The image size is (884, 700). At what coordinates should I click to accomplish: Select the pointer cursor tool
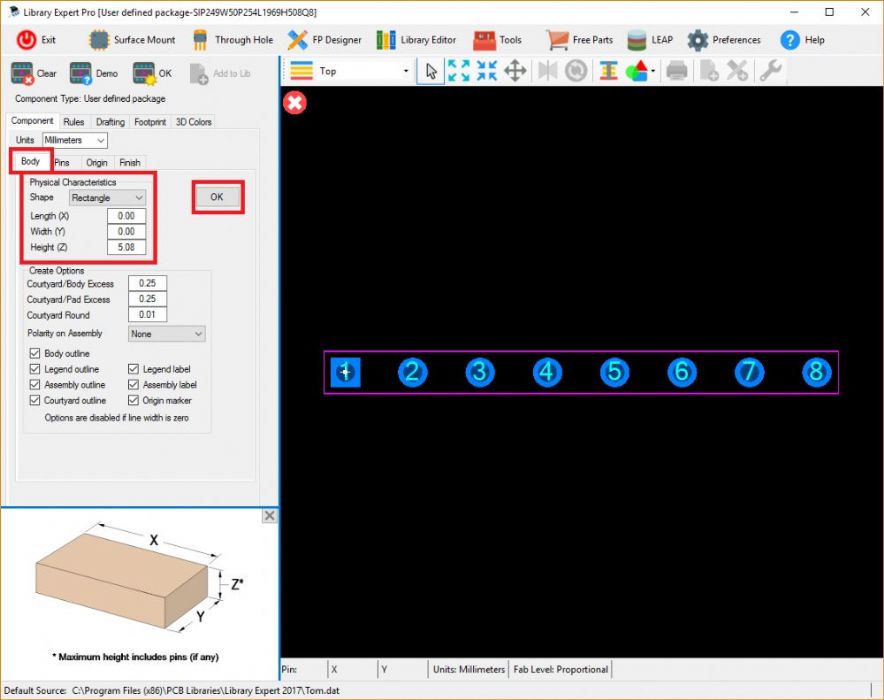[431, 71]
